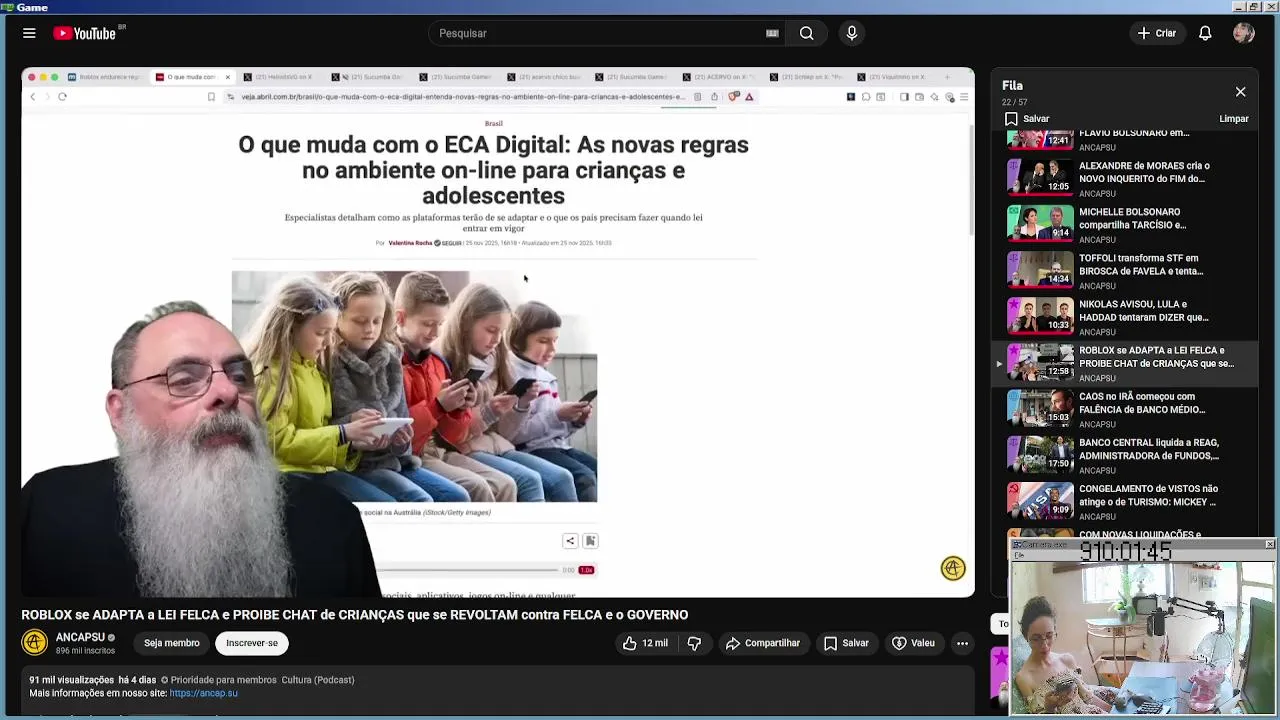Subscribe with Inscrever-se button
Screen dimensions: 1280x720
coord(252,643)
